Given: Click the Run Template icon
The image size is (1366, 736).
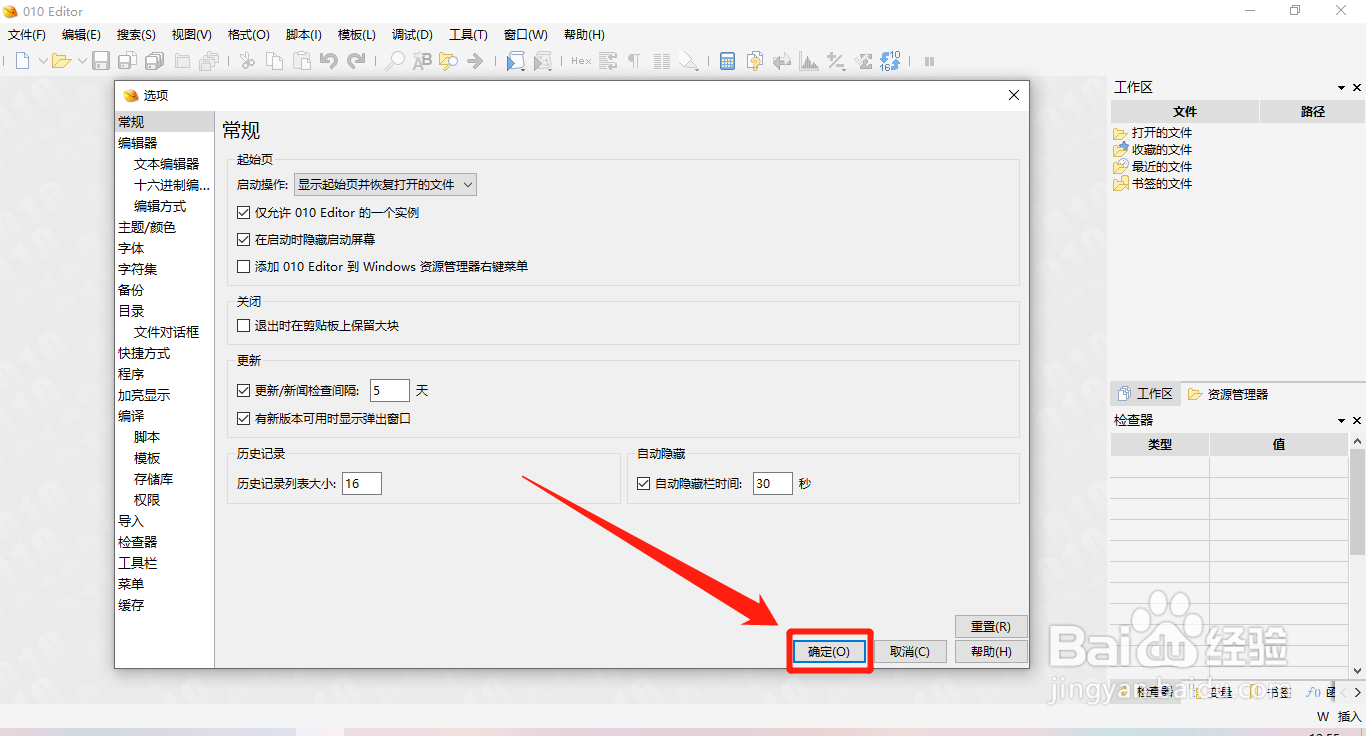Looking at the screenshot, I should click(x=542, y=61).
